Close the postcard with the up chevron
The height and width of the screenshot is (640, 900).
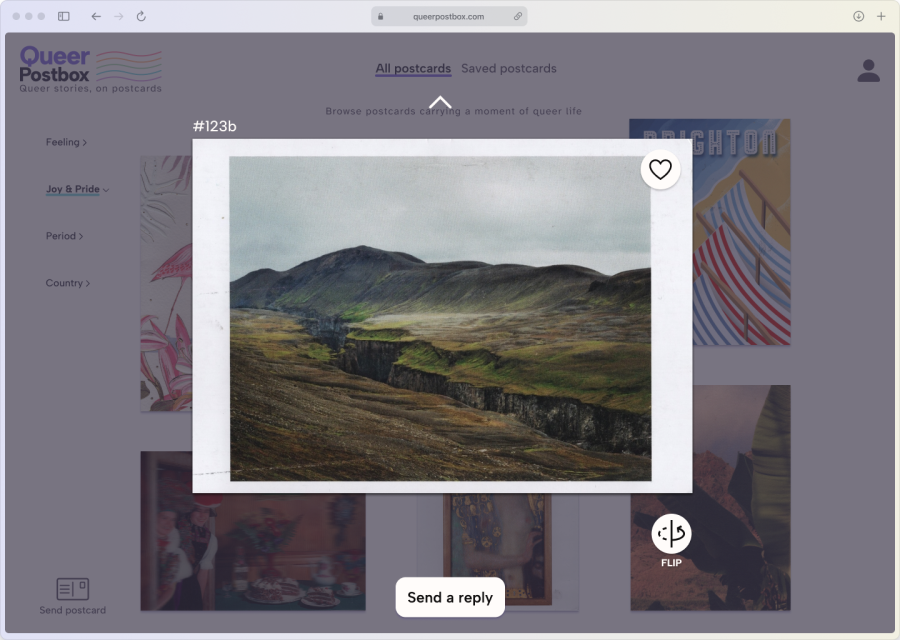[440, 102]
